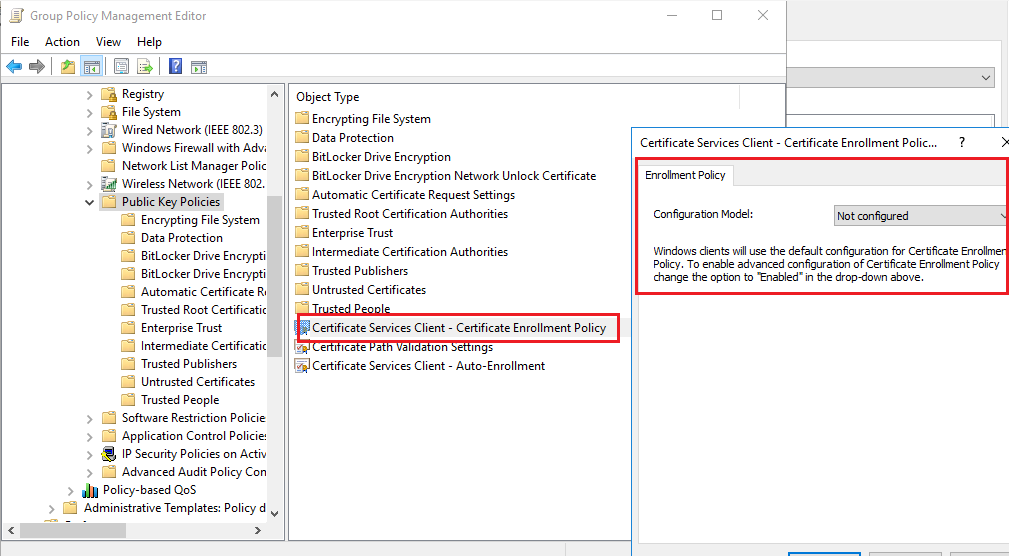
Task: Click Encrypting File System folder icon in list
Action: [302, 118]
